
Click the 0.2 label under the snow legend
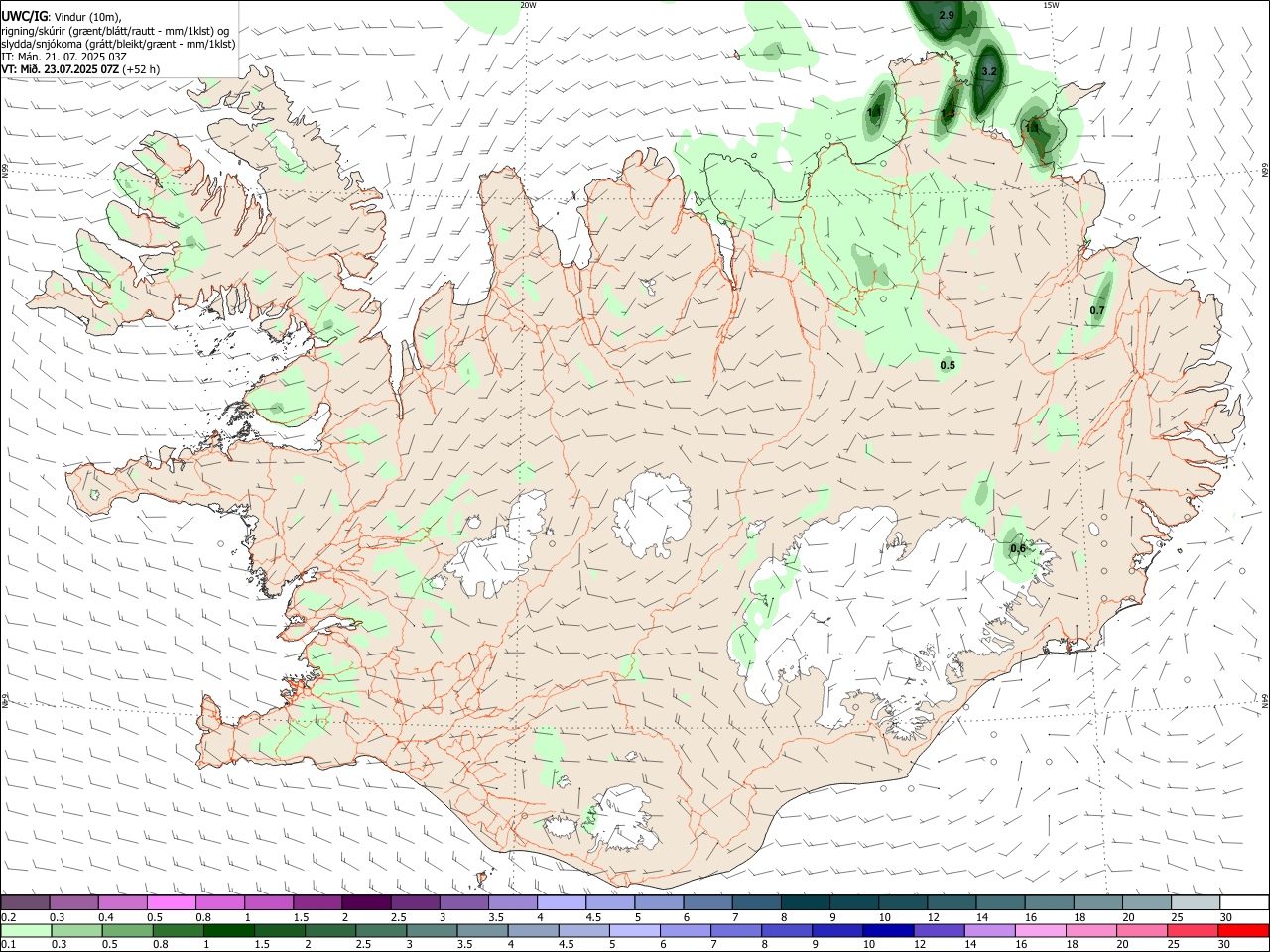[8, 917]
